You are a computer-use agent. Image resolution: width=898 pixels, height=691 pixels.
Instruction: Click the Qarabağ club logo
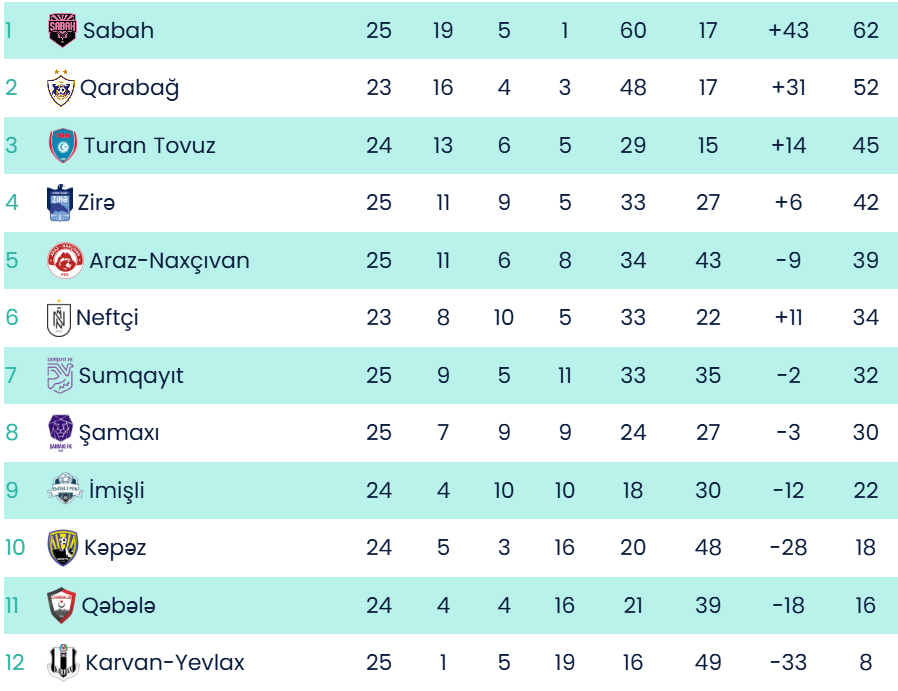[x=61, y=88]
